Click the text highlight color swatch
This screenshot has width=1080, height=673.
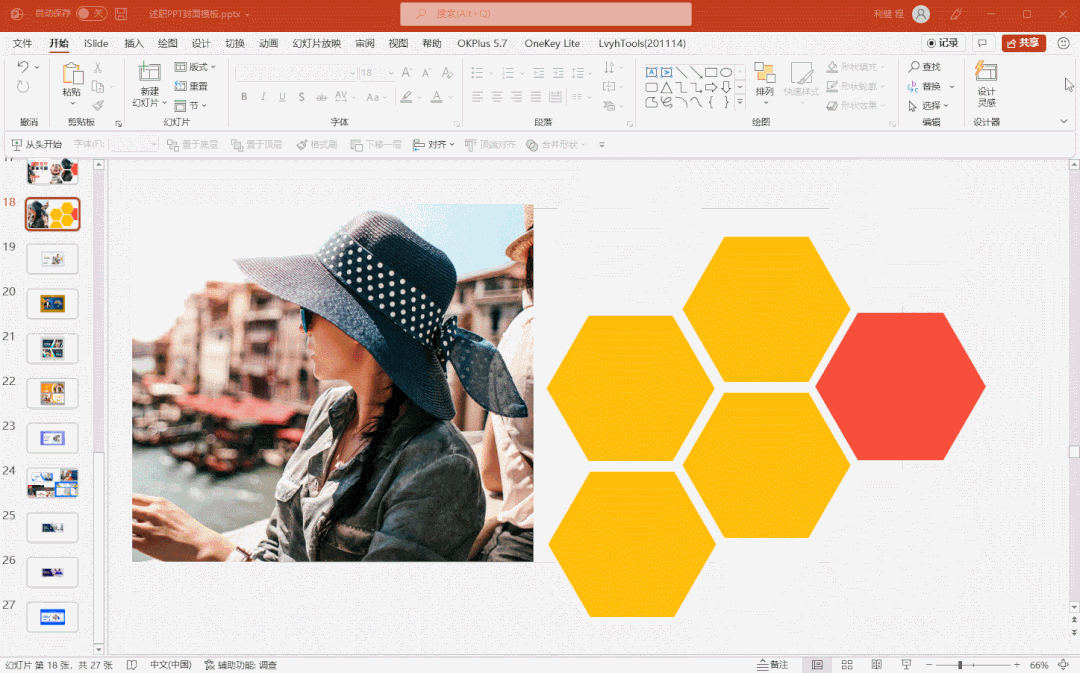point(406,97)
